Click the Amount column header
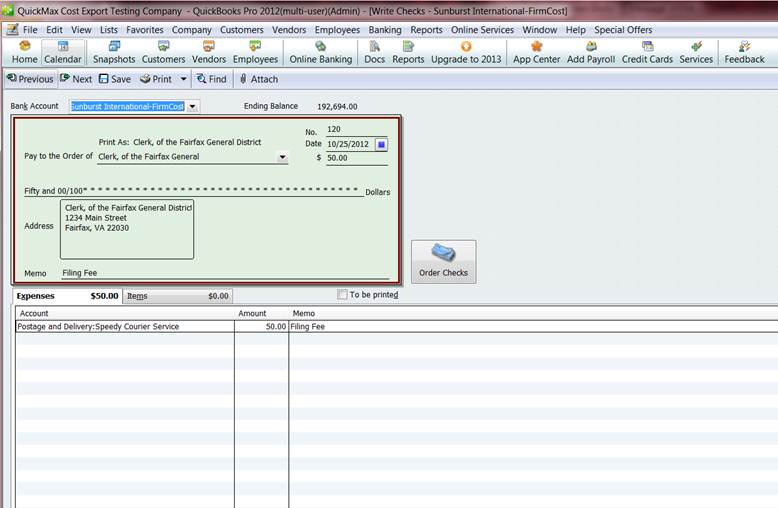 [261, 314]
